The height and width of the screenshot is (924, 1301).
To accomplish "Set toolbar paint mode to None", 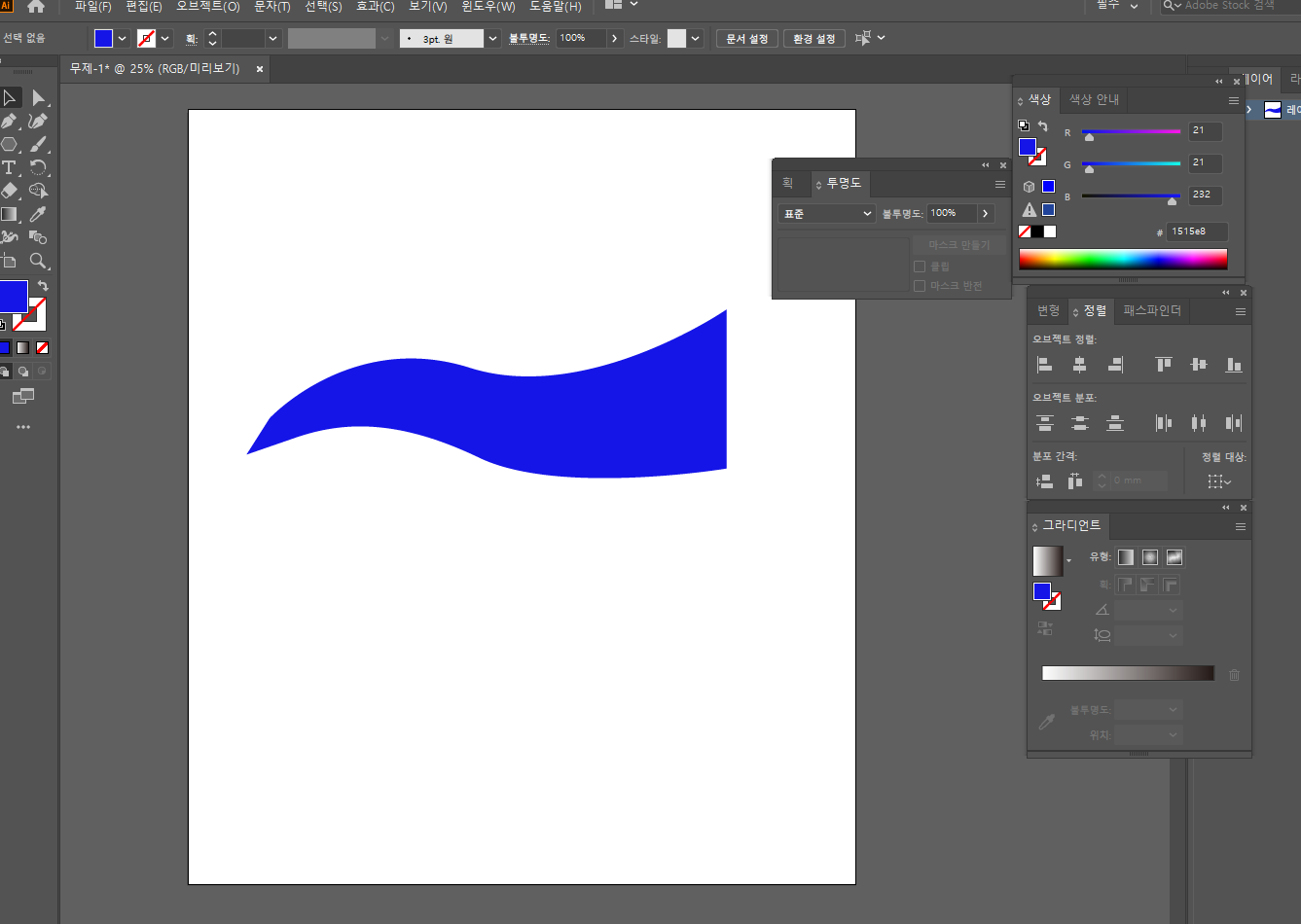I will 42,348.
